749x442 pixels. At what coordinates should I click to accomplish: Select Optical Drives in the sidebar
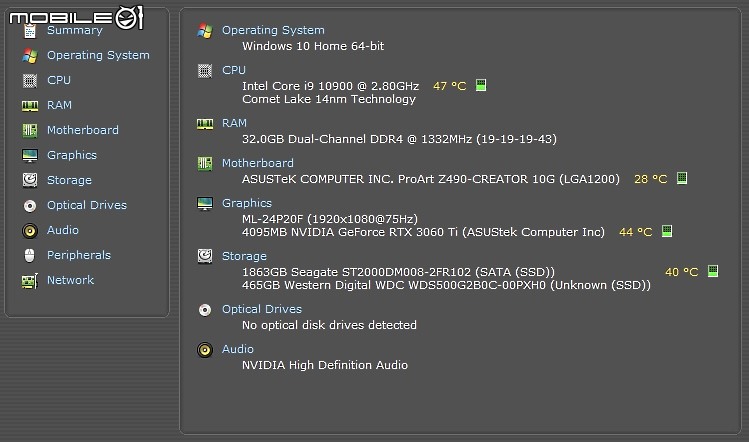[87, 205]
